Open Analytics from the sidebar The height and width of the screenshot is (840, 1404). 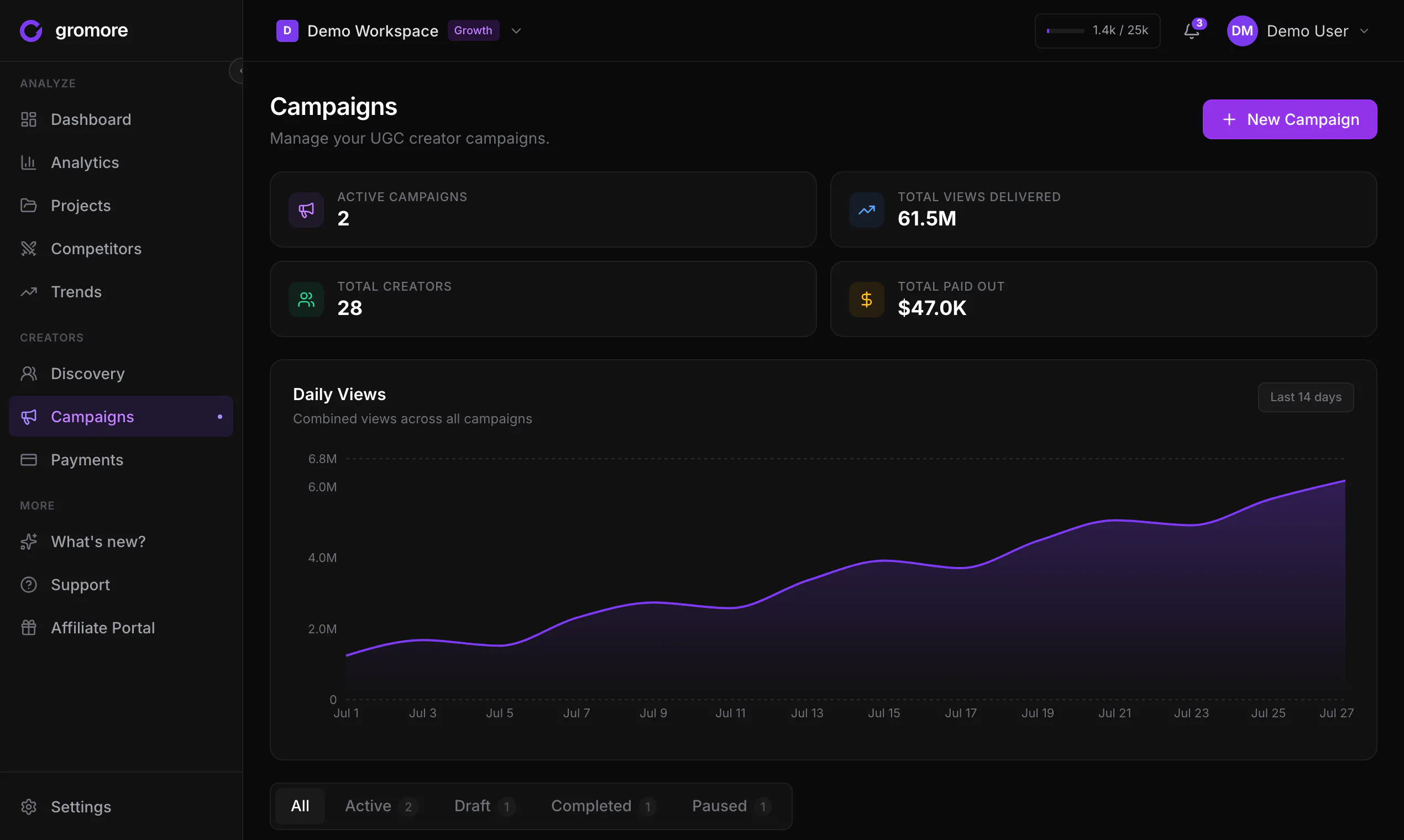coord(121,162)
